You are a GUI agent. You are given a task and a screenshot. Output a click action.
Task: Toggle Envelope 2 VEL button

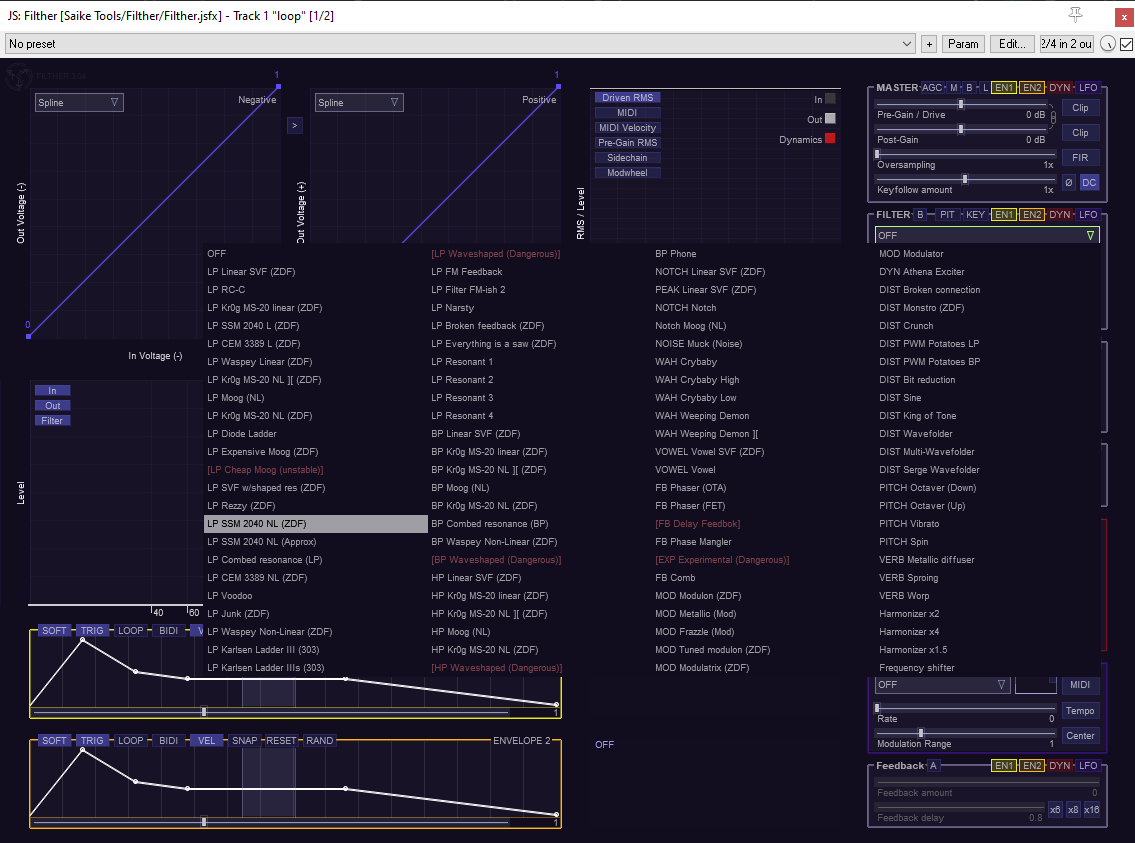coord(206,741)
